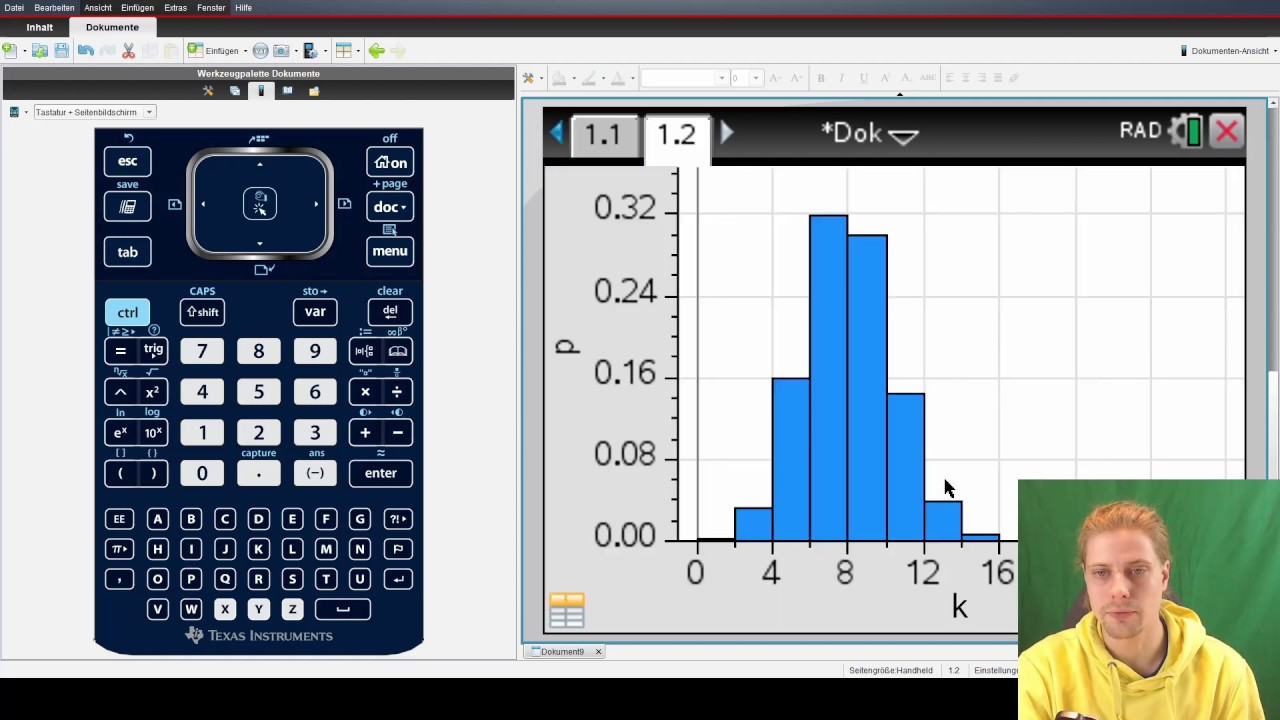The height and width of the screenshot is (720, 1280).
Task: Click the shift key on keypad
Action: (202, 312)
